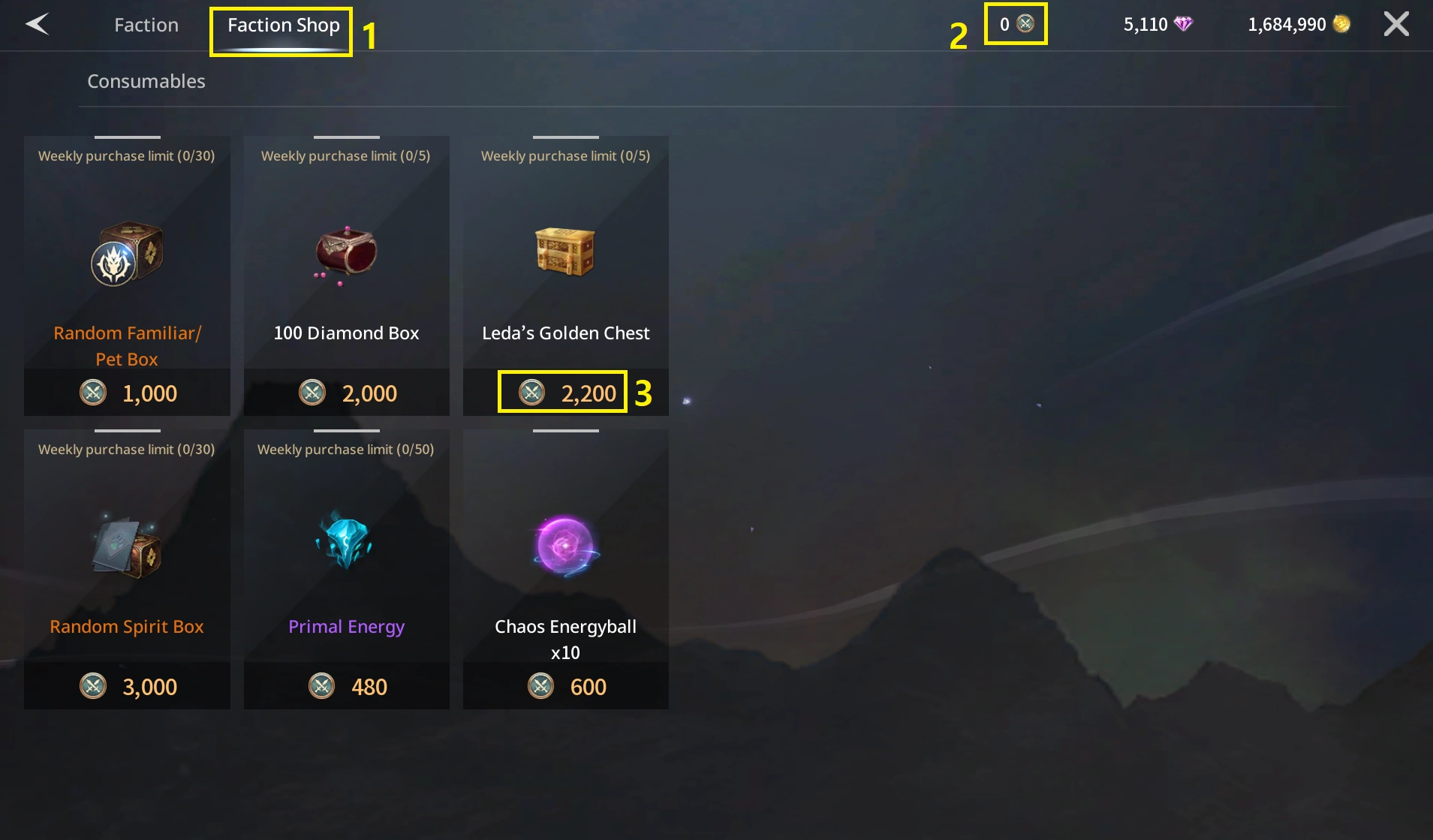Click the back arrow icon
Viewport: 1433px width, 840px height.
[37, 24]
